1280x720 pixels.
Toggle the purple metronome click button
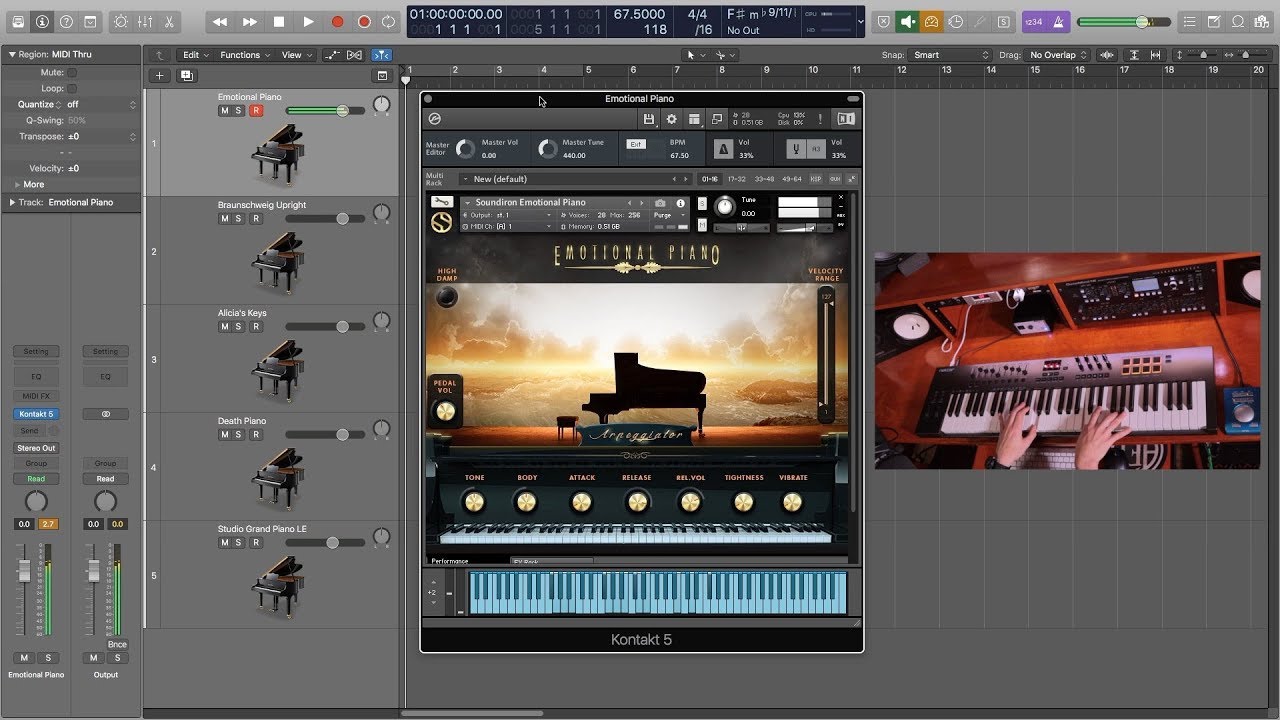click(x=1058, y=21)
